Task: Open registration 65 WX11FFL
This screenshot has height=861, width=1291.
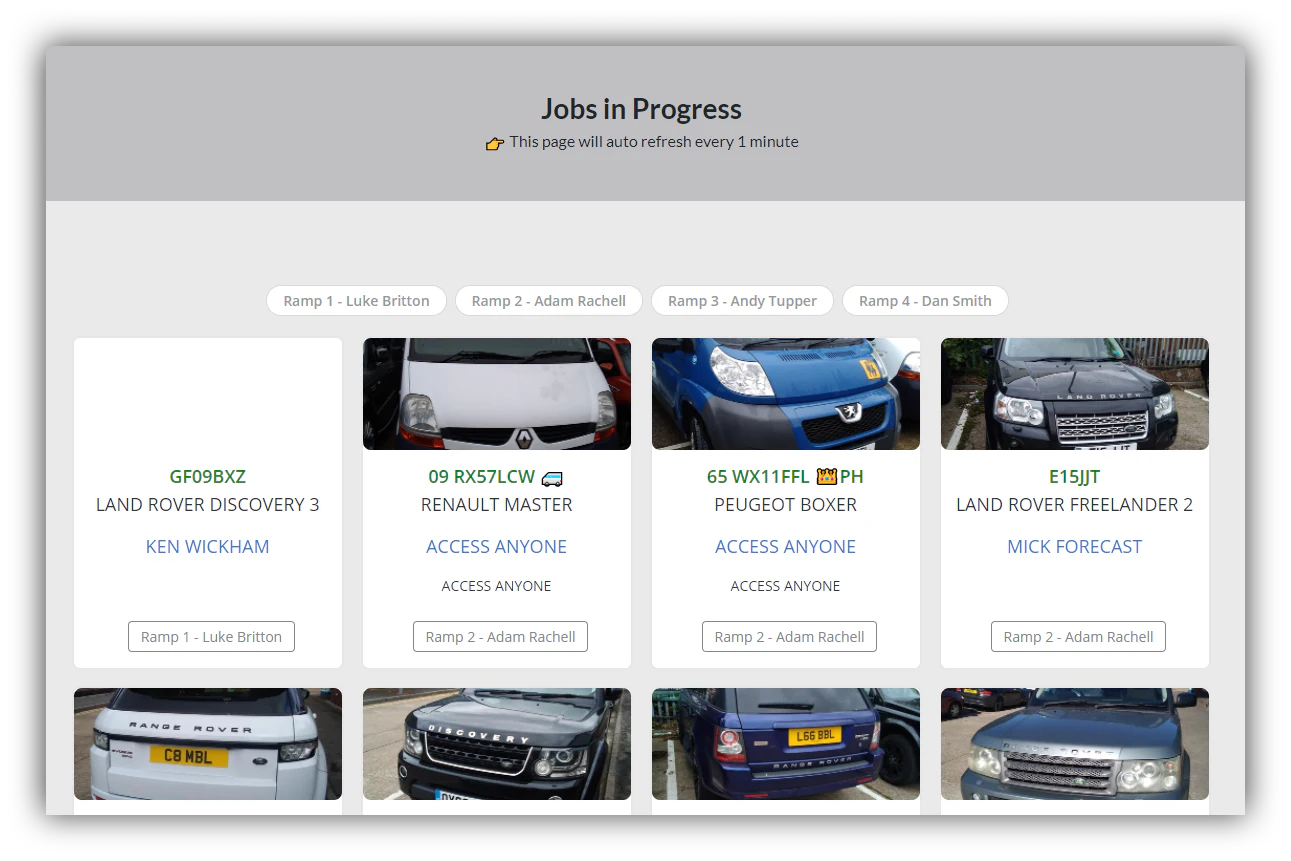Action: (x=759, y=477)
